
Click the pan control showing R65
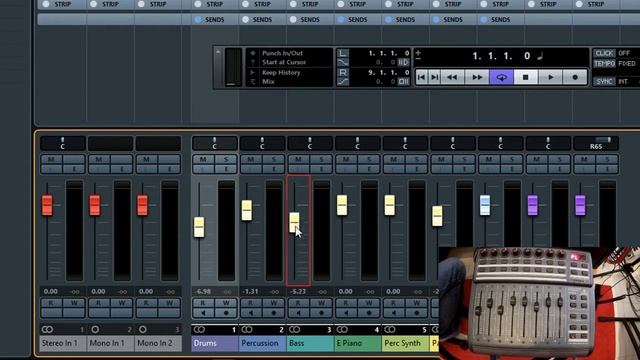[x=596, y=144]
